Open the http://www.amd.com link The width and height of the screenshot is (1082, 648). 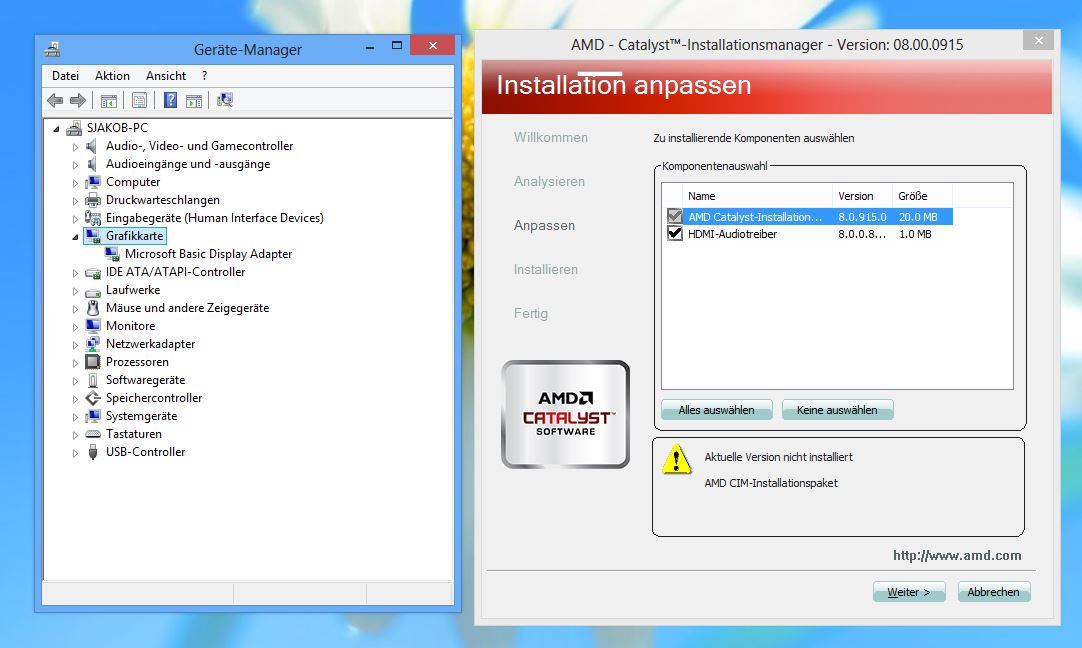pyautogui.click(x=957, y=556)
